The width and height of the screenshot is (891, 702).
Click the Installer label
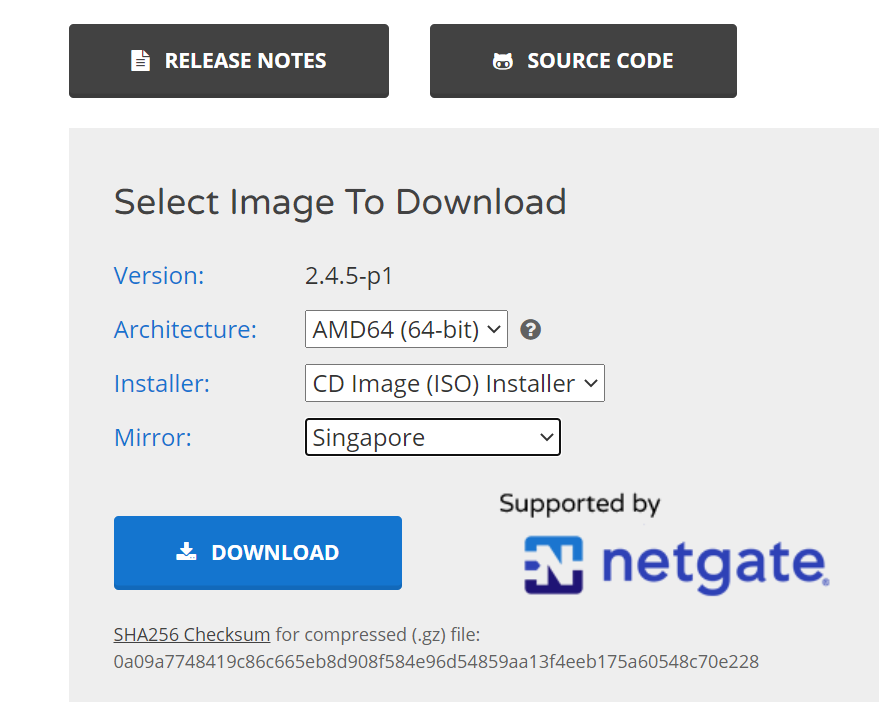162,384
